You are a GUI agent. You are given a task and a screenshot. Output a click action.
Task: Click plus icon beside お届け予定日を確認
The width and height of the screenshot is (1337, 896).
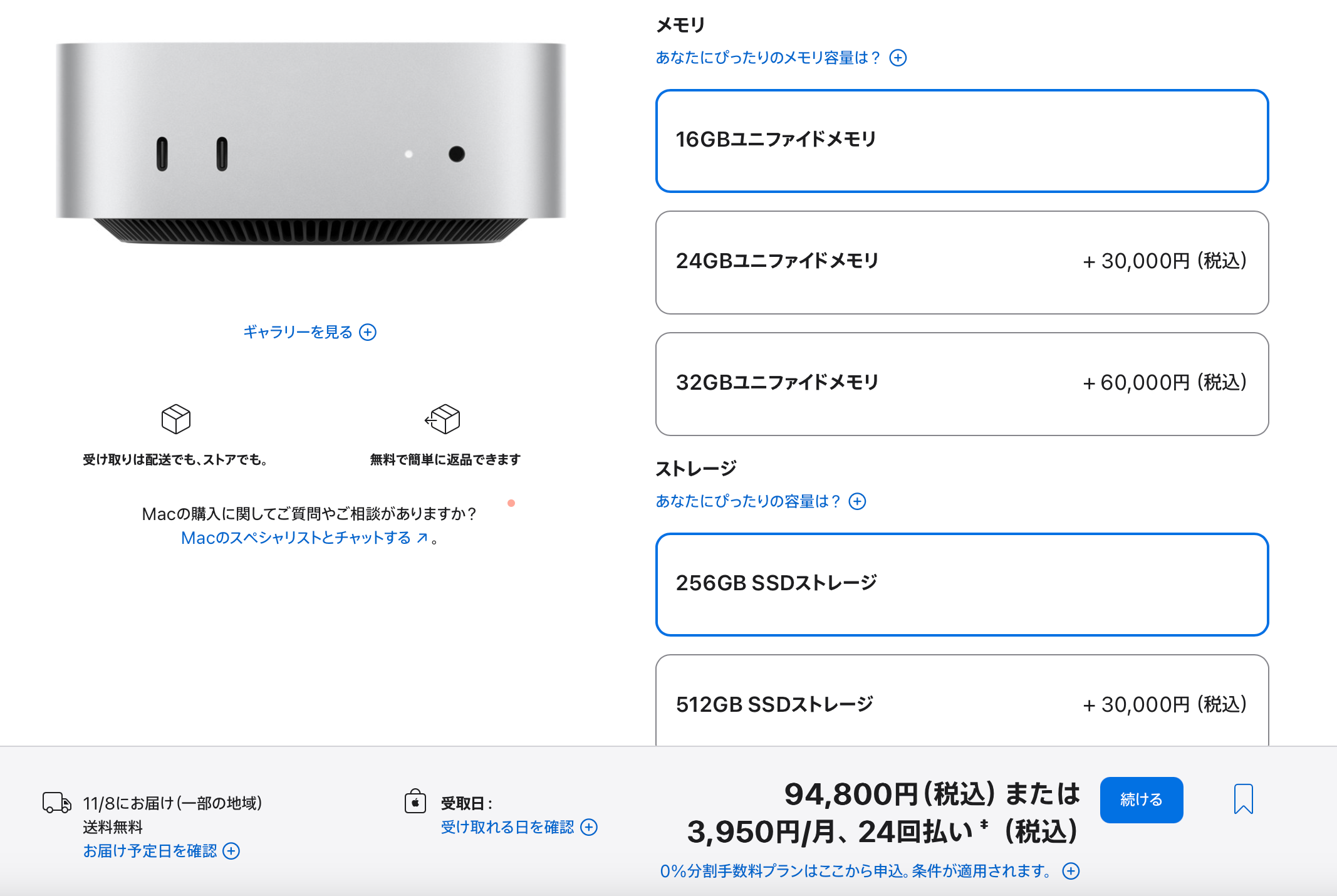(x=231, y=851)
